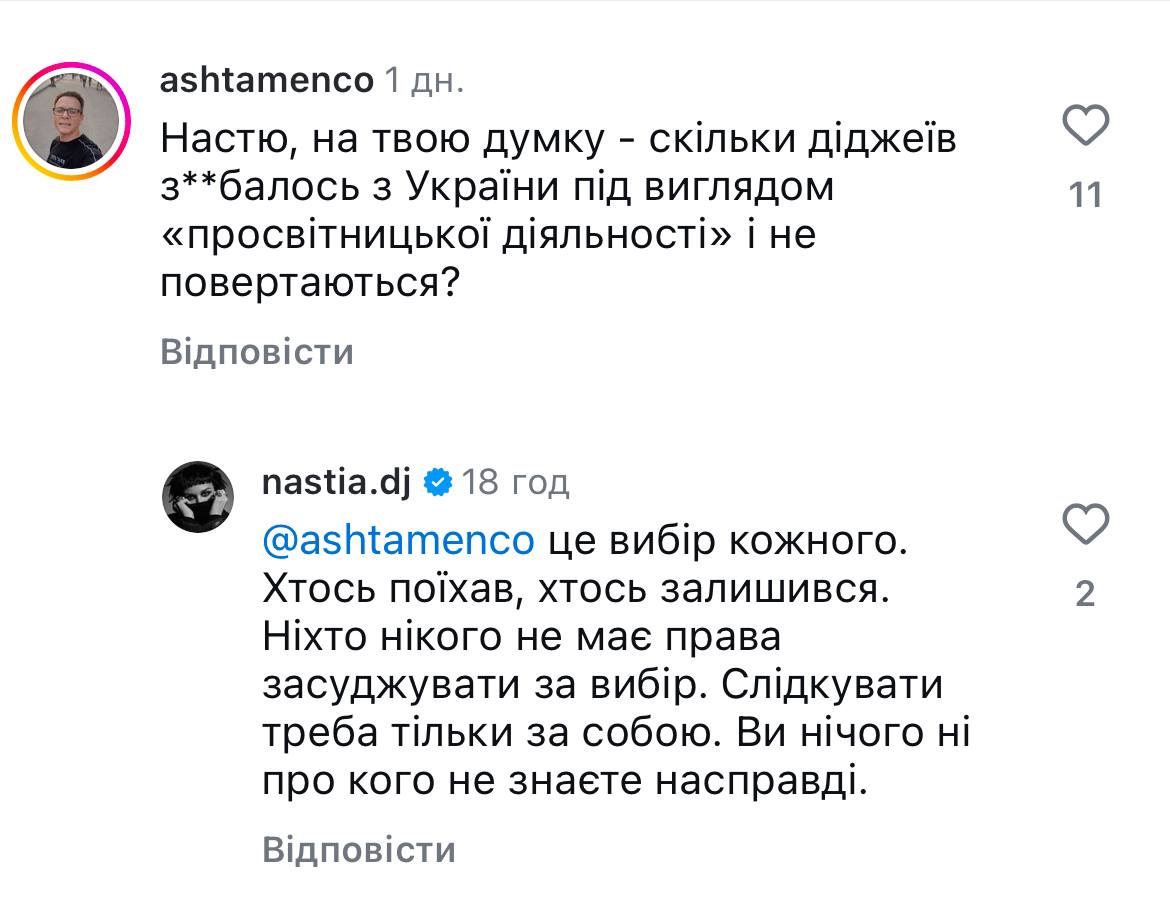
Task: Reply to ashtamenco's comment via Відповісти
Action: tap(257, 352)
